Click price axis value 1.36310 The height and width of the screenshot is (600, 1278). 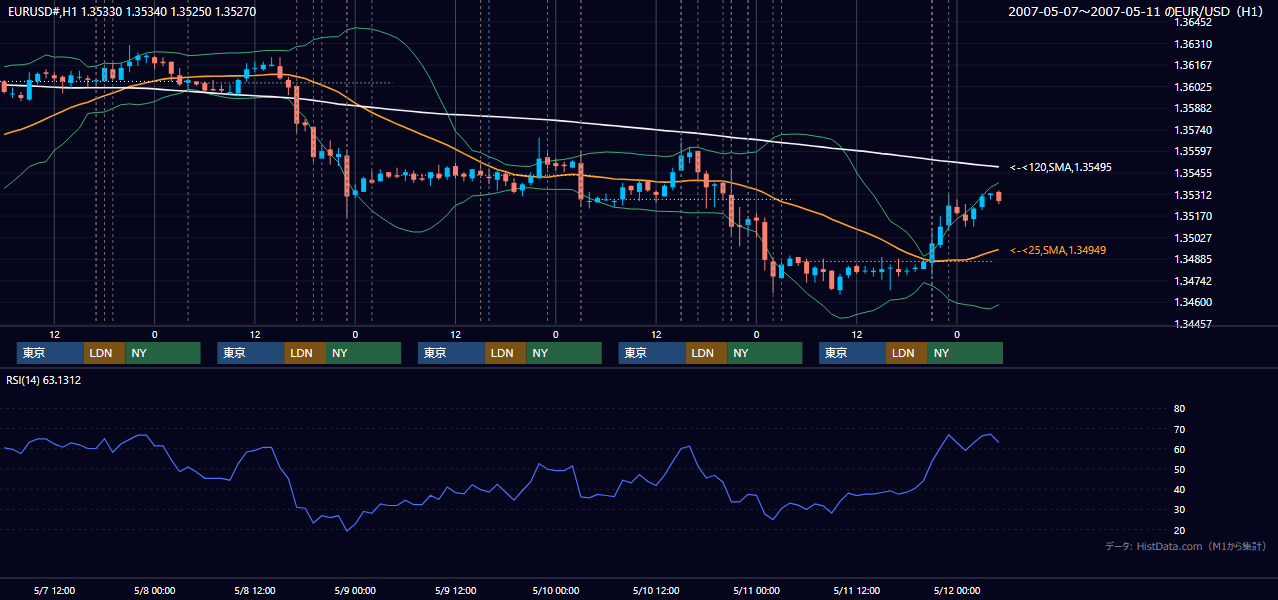pyautogui.click(x=1193, y=44)
